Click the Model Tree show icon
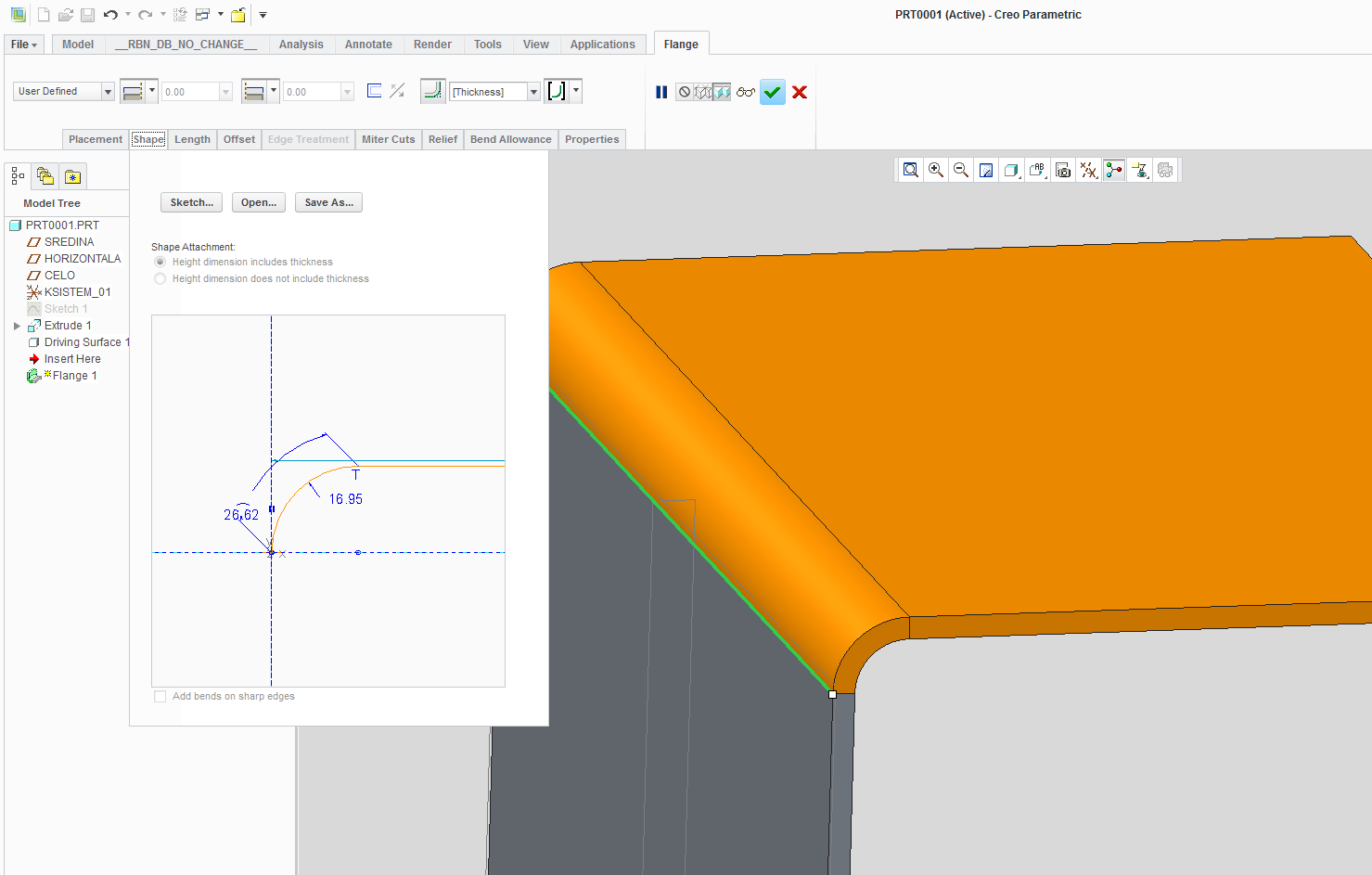The height and width of the screenshot is (875, 1372). click(18, 176)
